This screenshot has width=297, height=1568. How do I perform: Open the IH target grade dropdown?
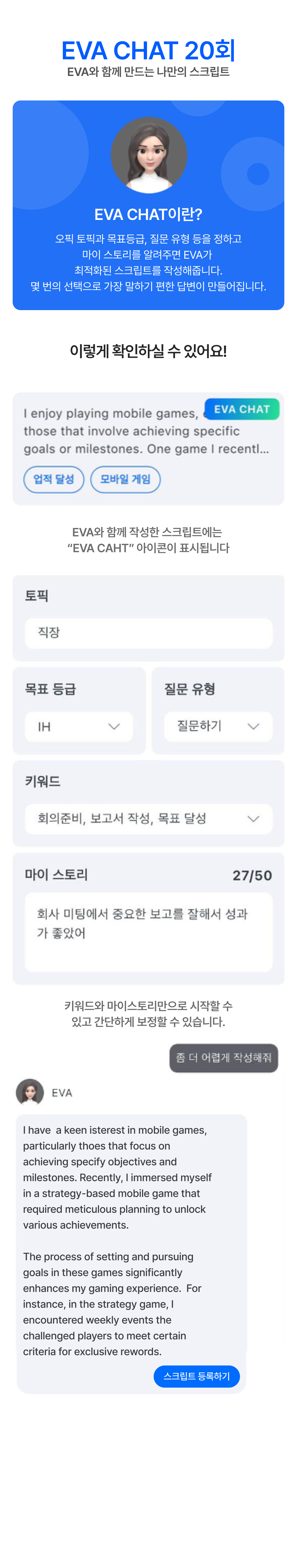click(79, 726)
